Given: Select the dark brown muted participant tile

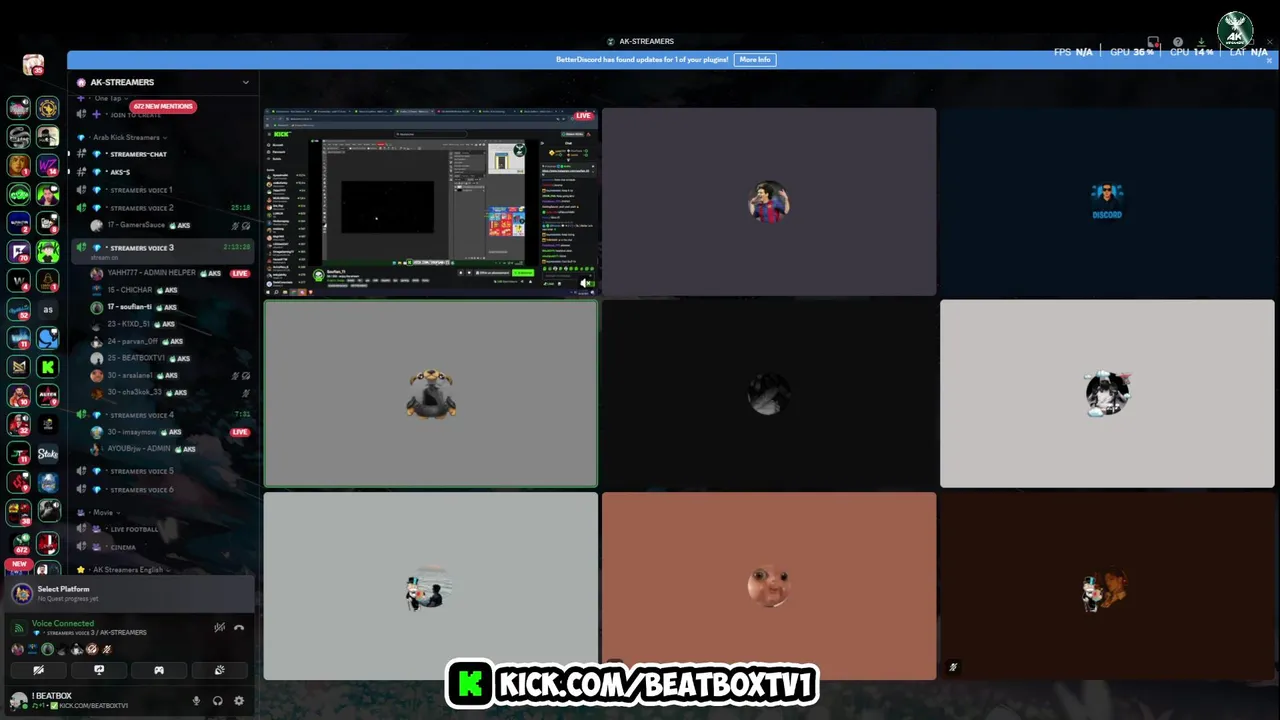Looking at the screenshot, I should [x=1107, y=586].
